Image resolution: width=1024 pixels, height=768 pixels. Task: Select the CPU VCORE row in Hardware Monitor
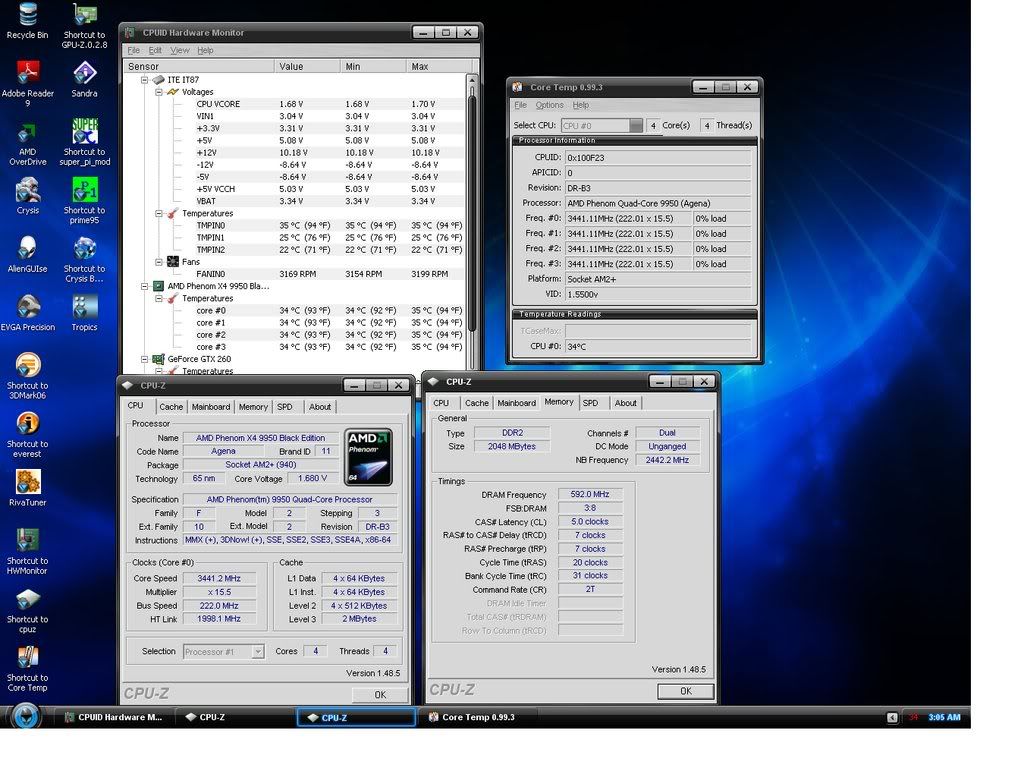click(295, 104)
